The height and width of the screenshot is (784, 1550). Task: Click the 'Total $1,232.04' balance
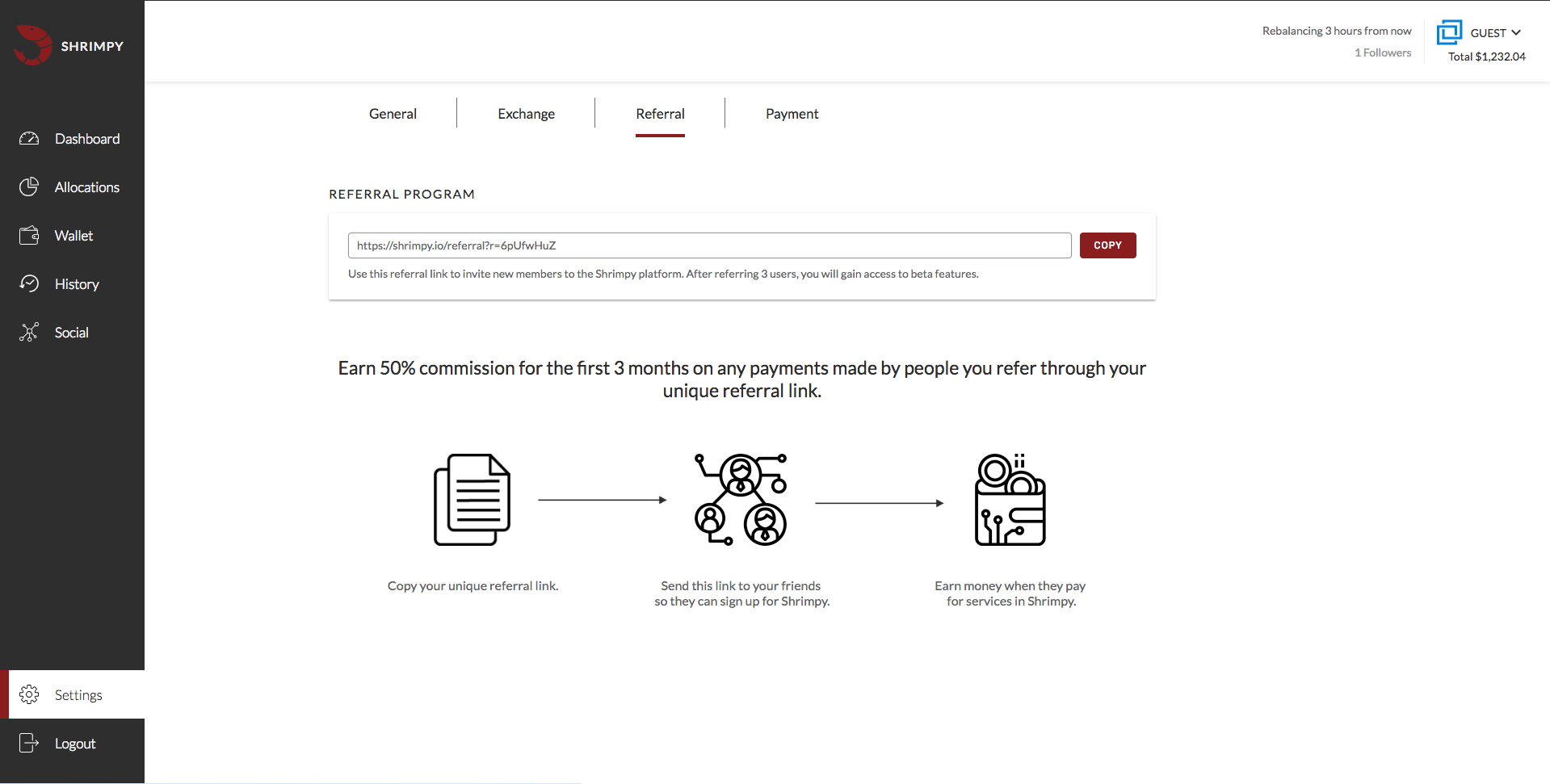[1486, 57]
